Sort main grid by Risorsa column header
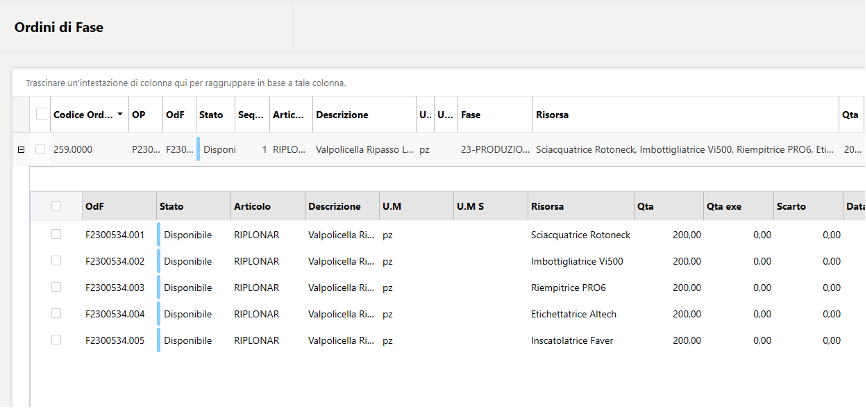This screenshot has height=408, width=866. click(552, 115)
